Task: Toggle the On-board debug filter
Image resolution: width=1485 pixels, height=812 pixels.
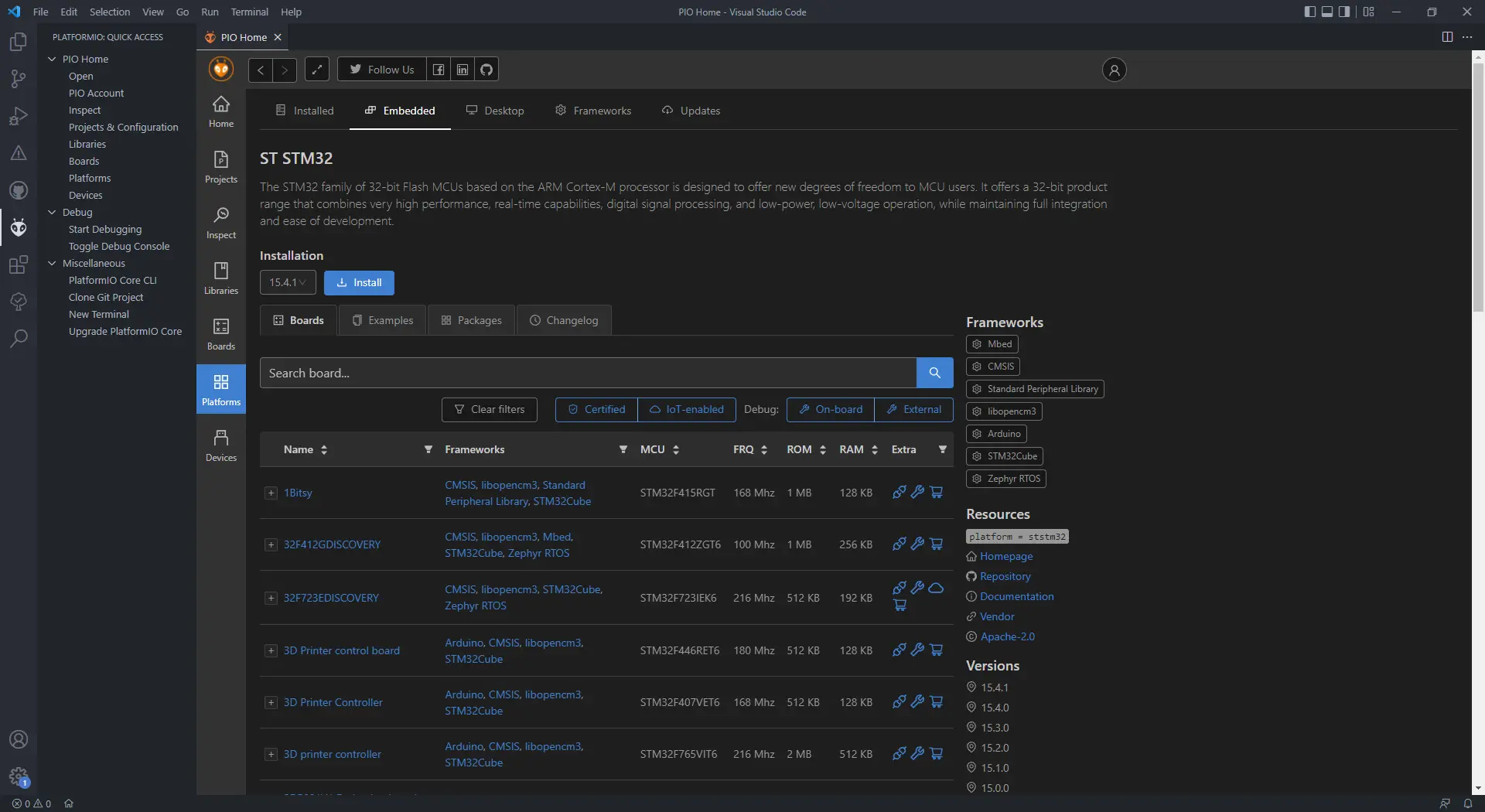Action: pos(831,409)
